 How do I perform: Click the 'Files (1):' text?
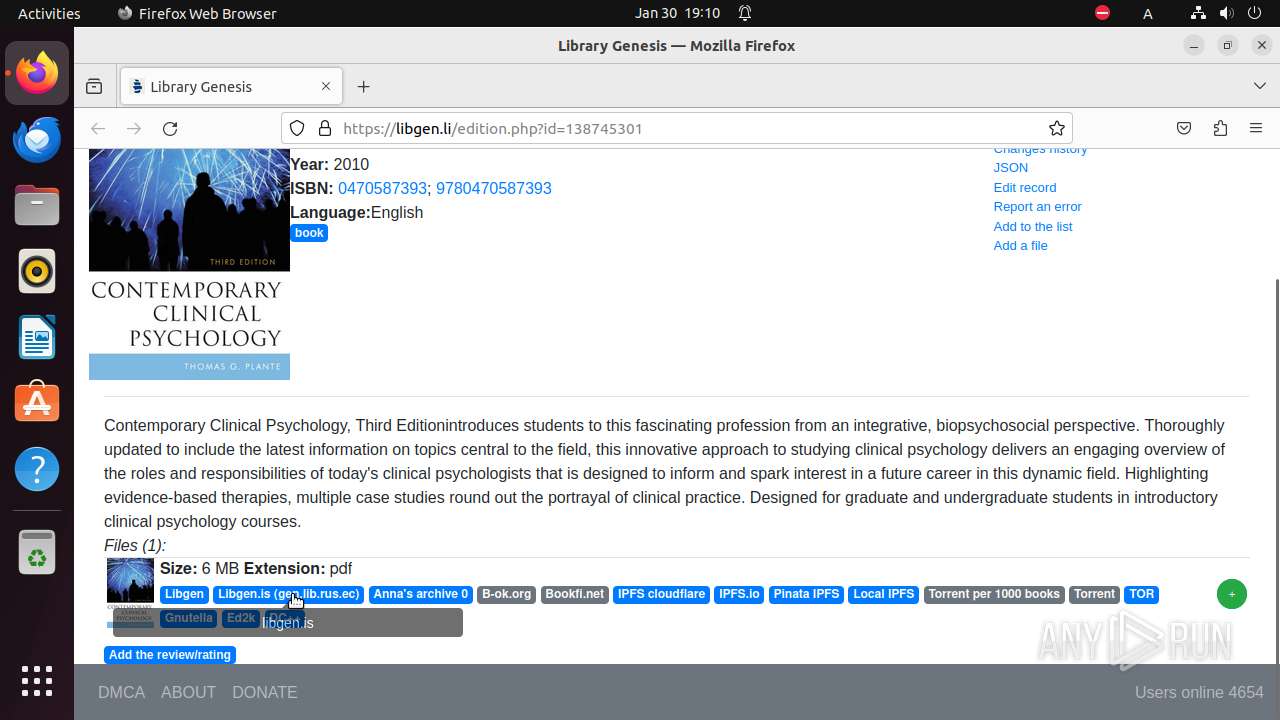pyautogui.click(x=135, y=545)
